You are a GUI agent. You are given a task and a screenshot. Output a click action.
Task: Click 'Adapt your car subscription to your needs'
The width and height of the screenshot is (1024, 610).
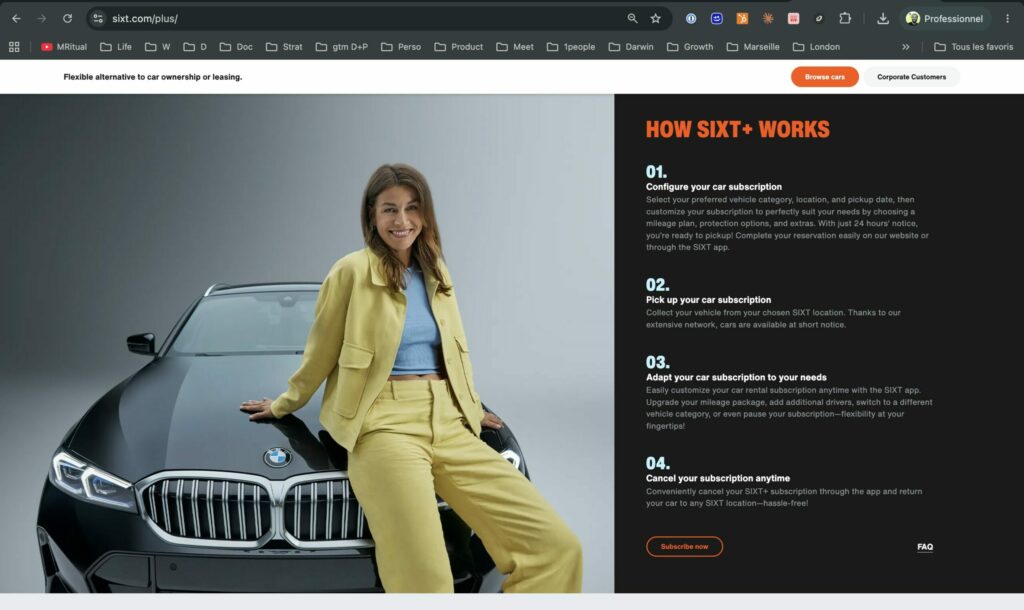(x=737, y=377)
